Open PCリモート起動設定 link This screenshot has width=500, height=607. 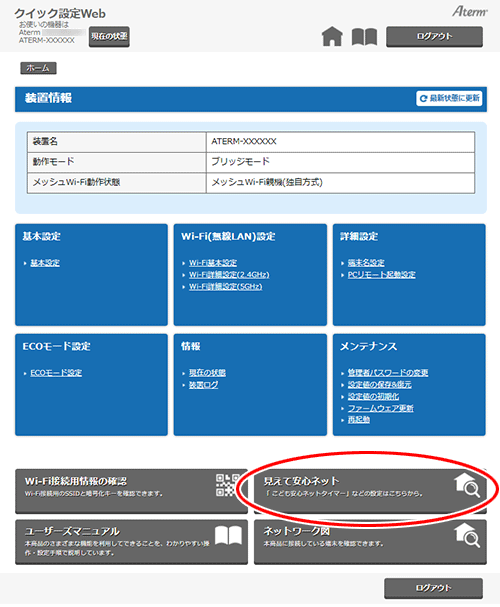tap(382, 274)
